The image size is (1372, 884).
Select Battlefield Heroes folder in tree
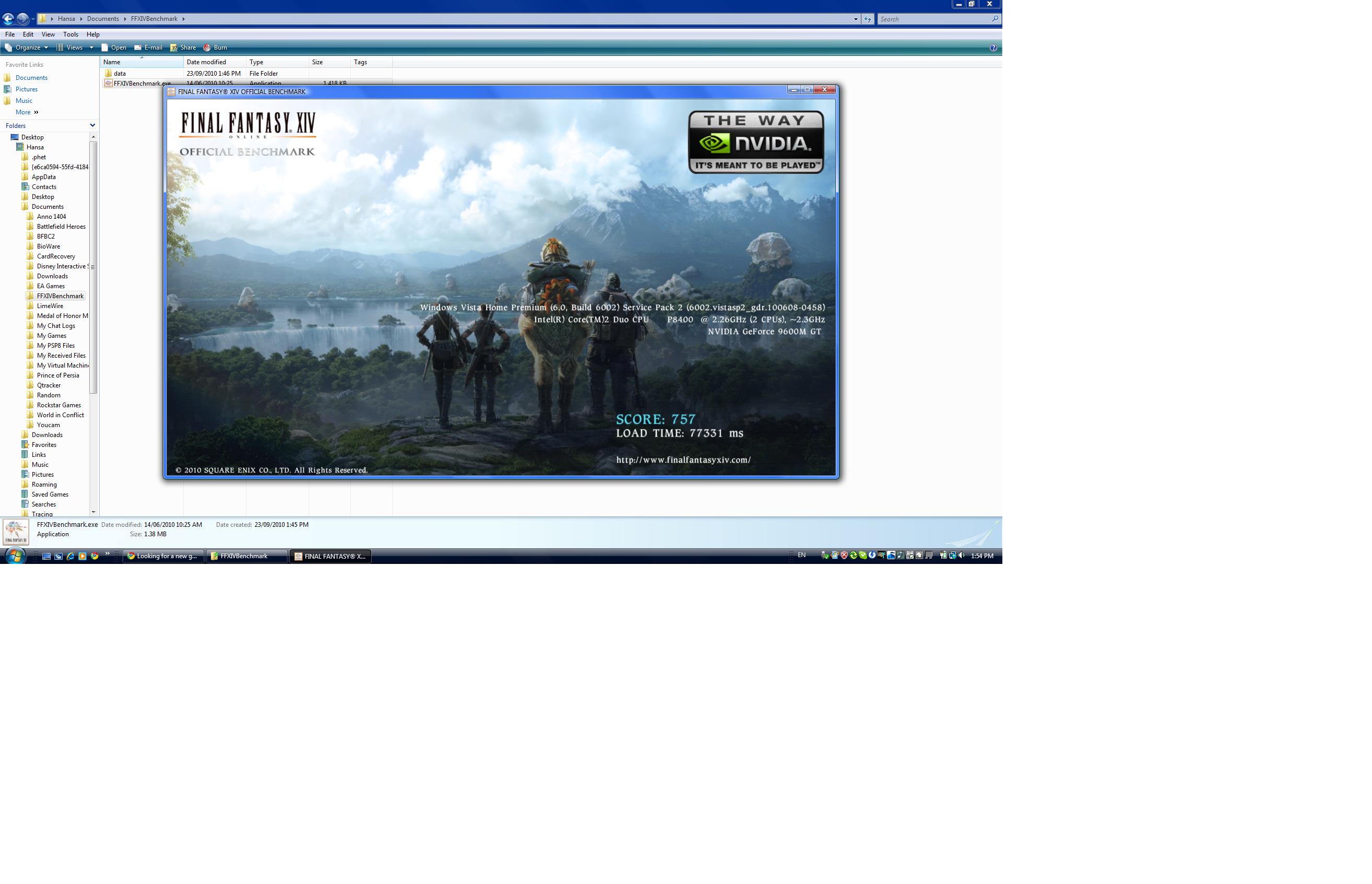pyautogui.click(x=61, y=226)
